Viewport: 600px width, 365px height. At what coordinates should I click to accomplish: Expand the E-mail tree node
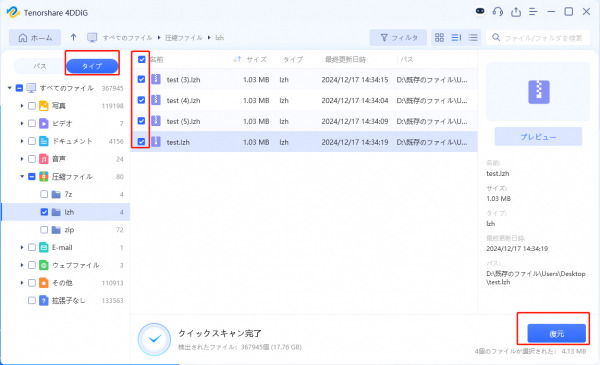pos(22,247)
